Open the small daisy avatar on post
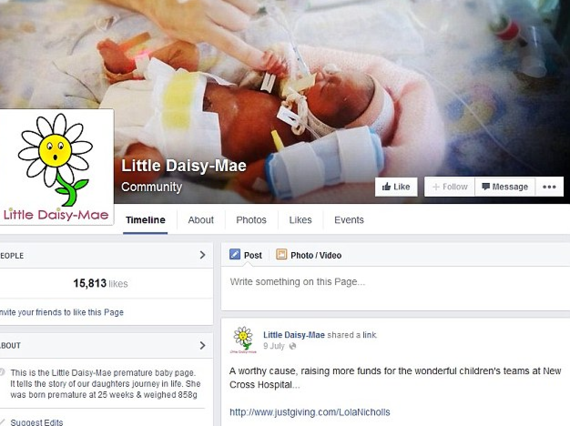 coord(243,340)
